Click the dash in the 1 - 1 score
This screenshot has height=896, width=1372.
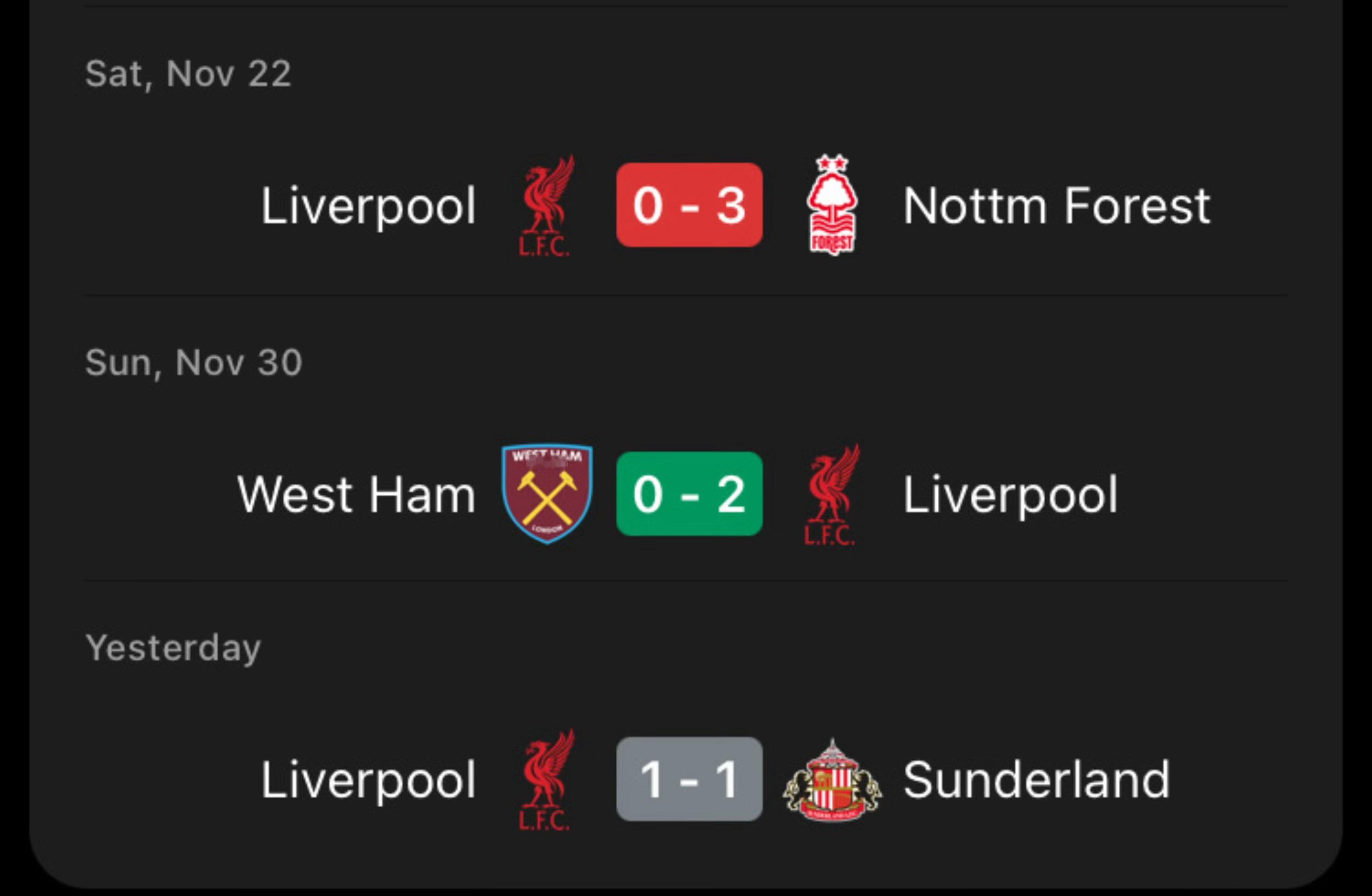pos(689,781)
